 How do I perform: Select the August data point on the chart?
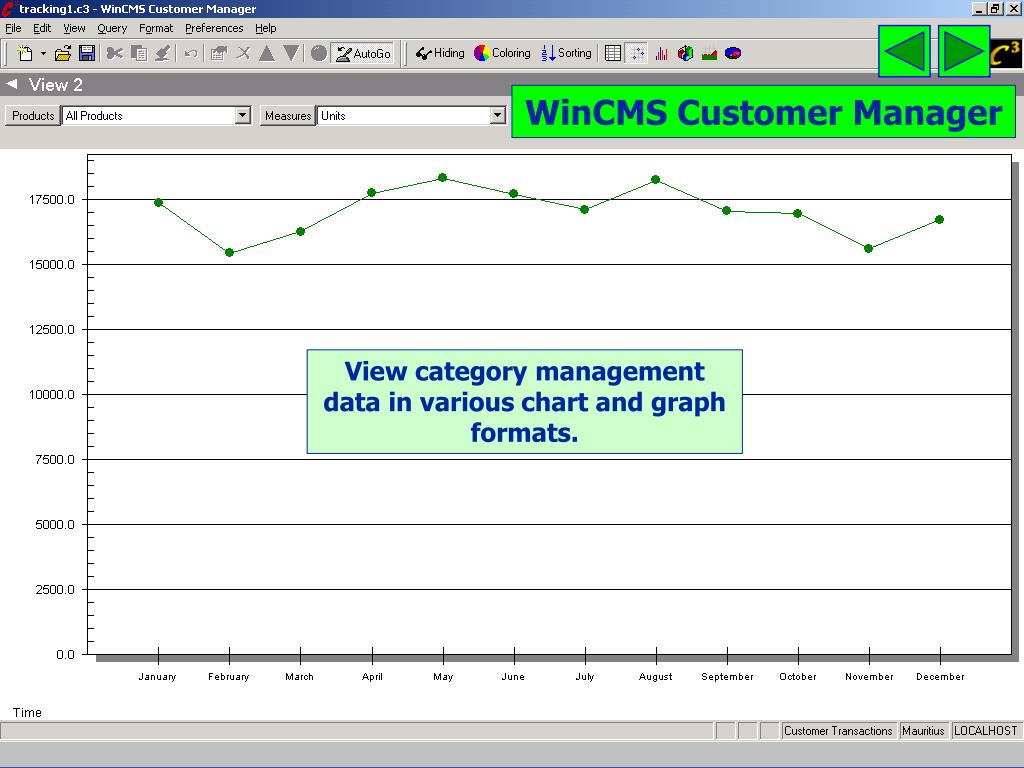pyautogui.click(x=656, y=180)
